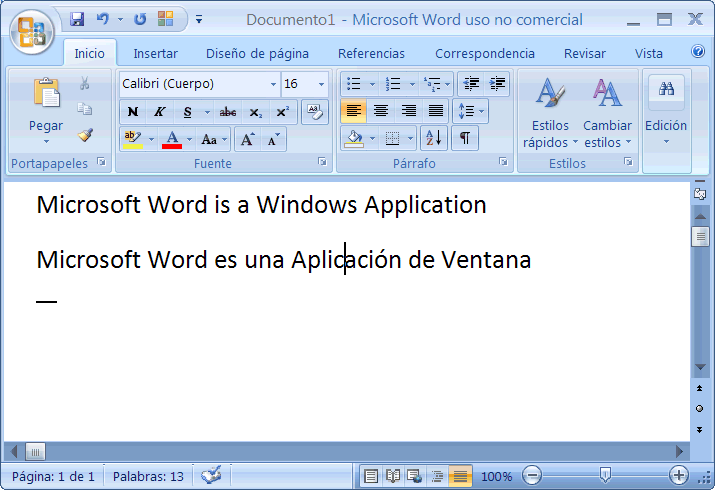The height and width of the screenshot is (490, 715).
Task: Open the Vista tab
Action: (x=648, y=54)
